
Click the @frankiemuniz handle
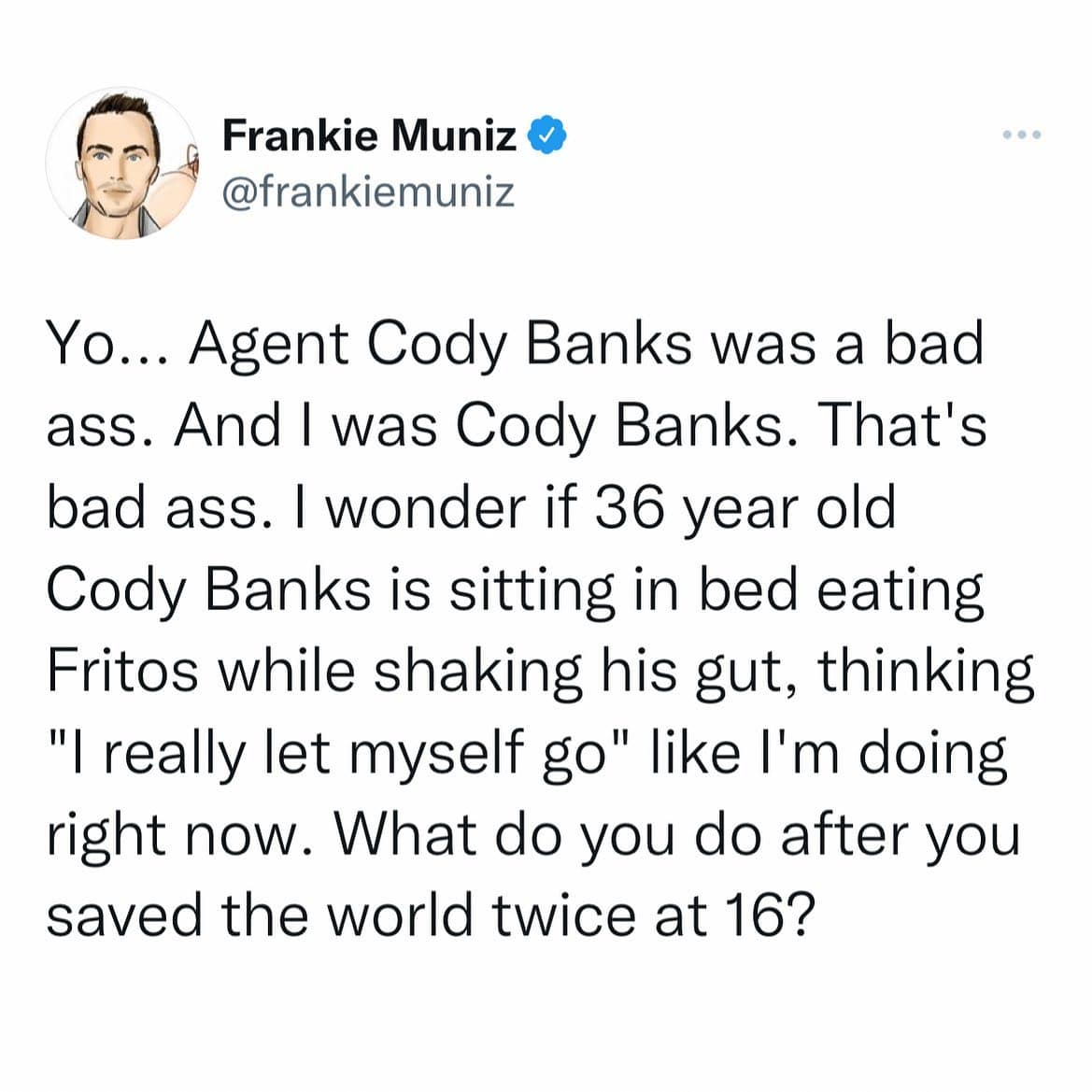pyautogui.click(x=368, y=191)
